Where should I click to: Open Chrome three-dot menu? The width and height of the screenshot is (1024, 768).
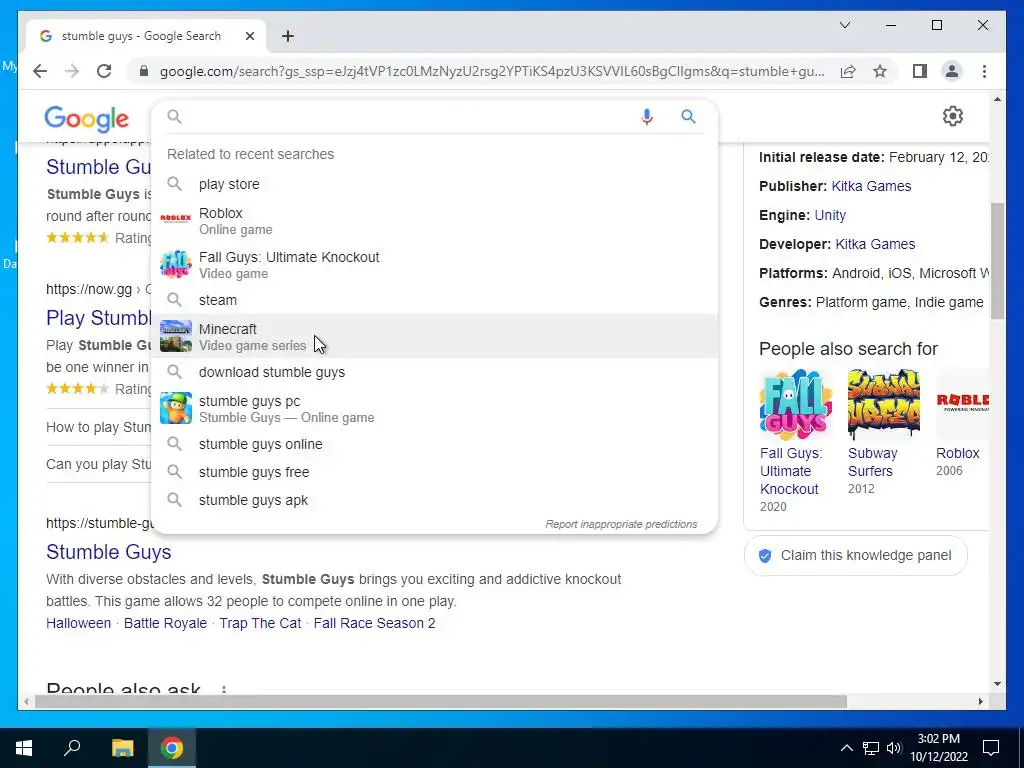[x=984, y=71]
